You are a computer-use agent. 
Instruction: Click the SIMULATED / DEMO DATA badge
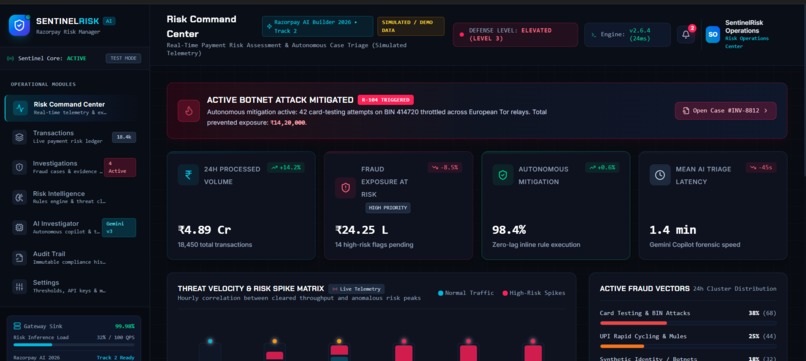click(411, 26)
